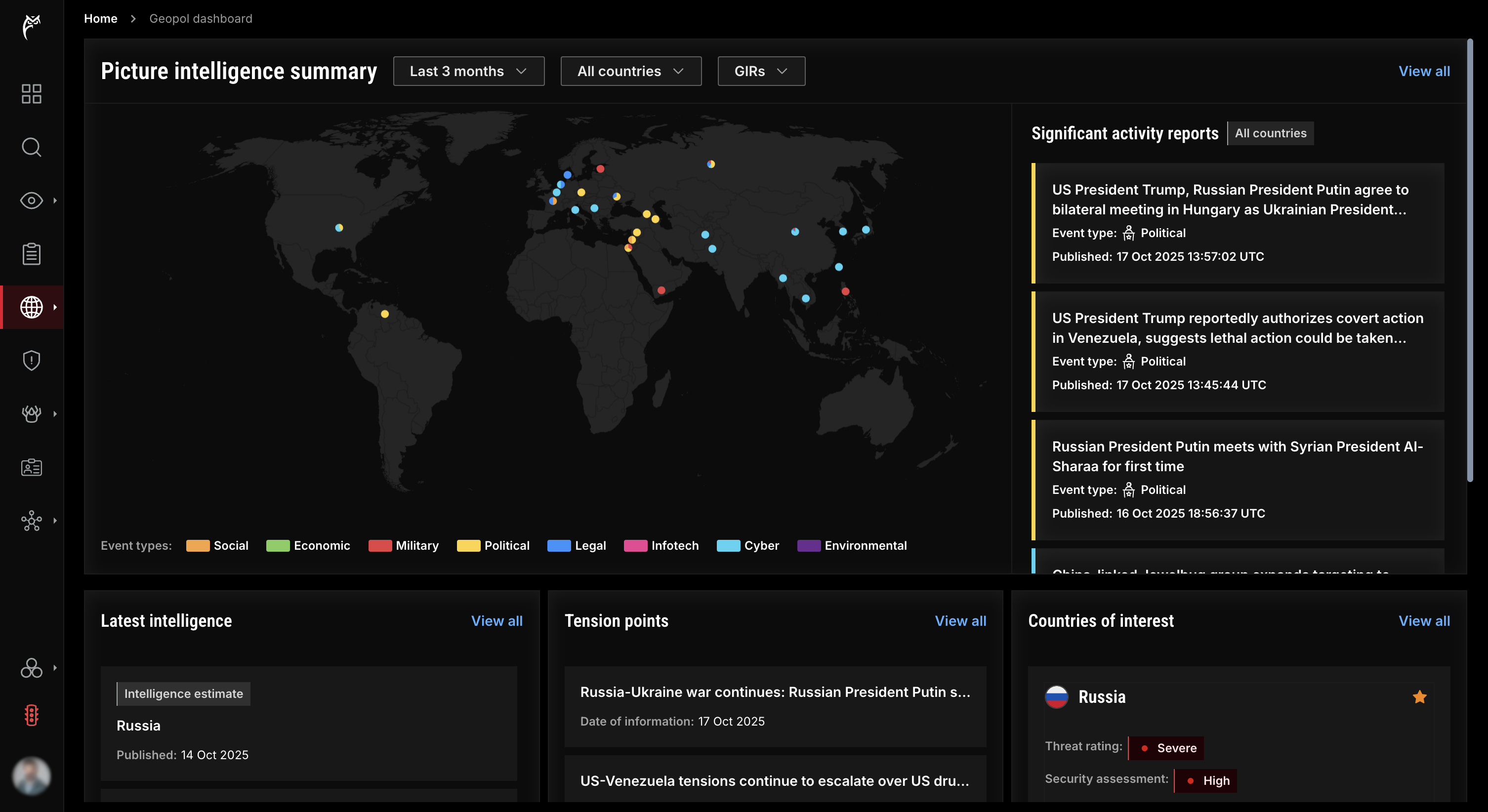The image size is (1488, 812).
Task: Click the red marker near Philippines
Action: [x=845, y=291]
